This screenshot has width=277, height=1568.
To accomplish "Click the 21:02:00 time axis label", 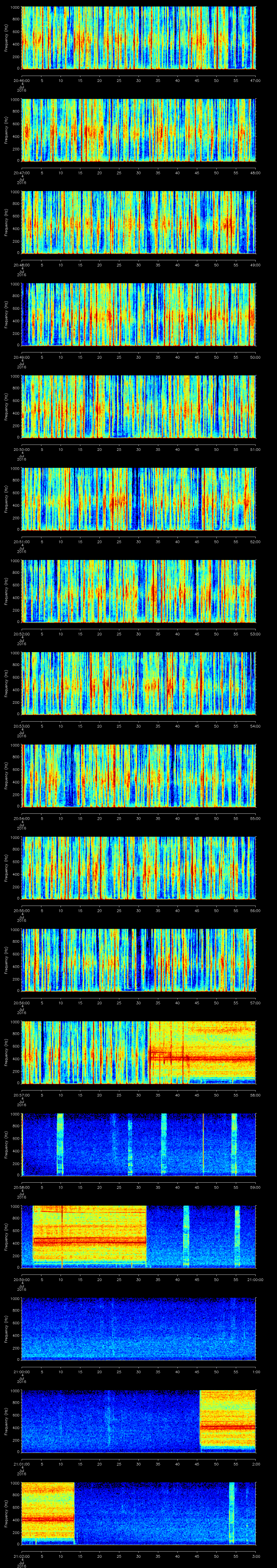I will pos(21,1556).
